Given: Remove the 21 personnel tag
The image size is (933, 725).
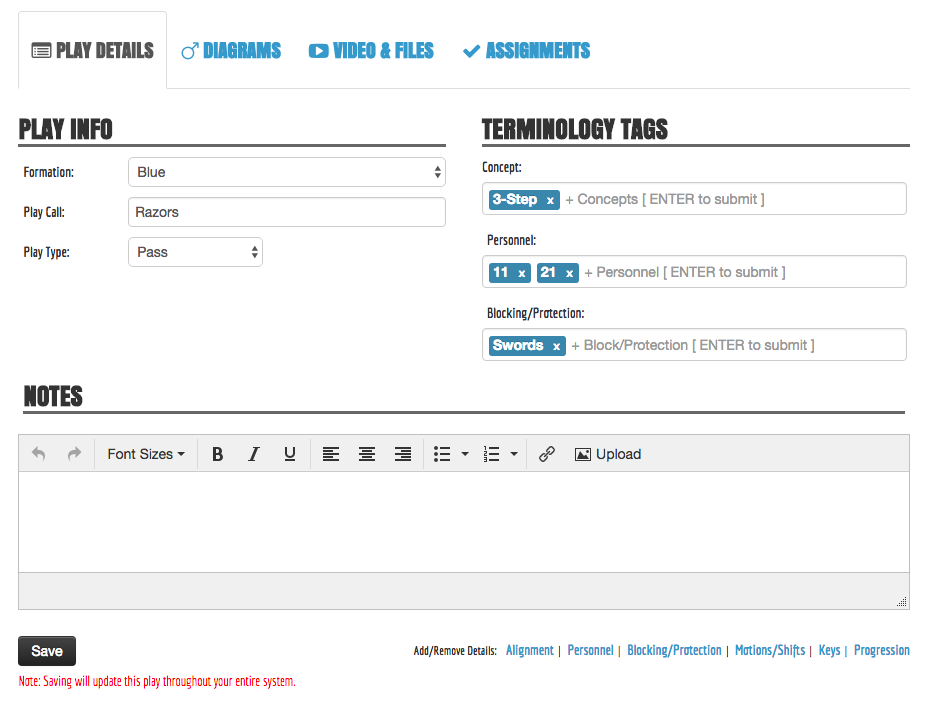Looking at the screenshot, I should coord(569,273).
